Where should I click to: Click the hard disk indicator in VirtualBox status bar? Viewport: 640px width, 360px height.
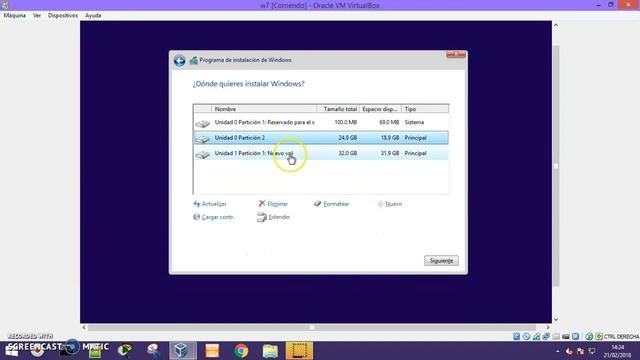(x=516, y=336)
